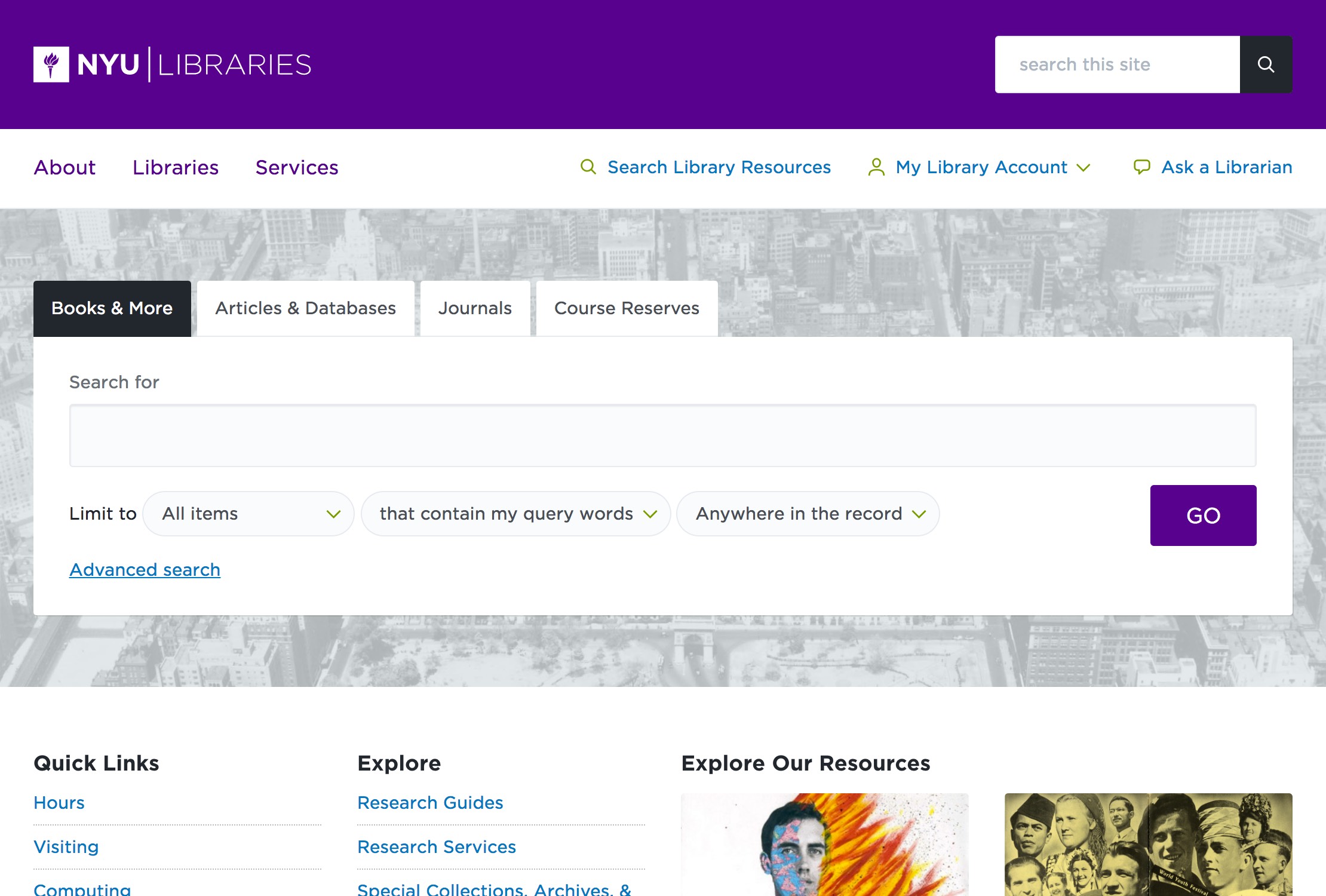Click the Ask a Librarian chat bubble icon

(1141, 167)
